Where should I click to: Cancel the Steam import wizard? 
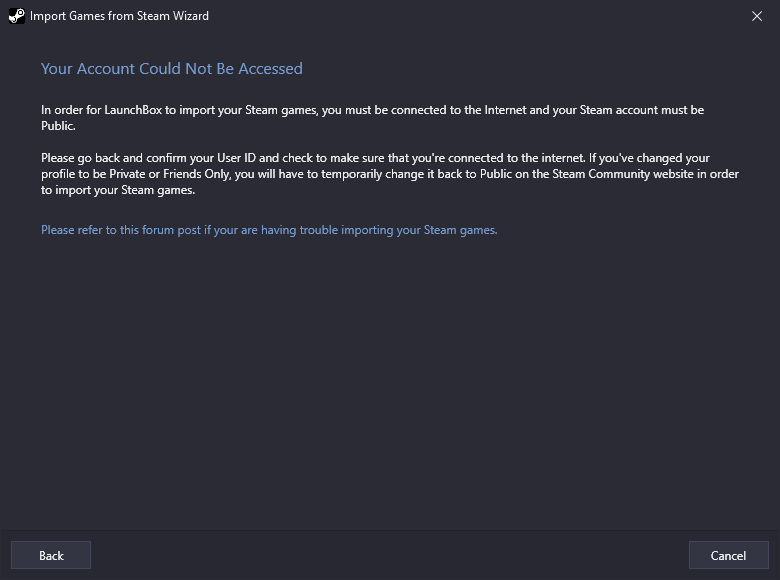coord(728,555)
